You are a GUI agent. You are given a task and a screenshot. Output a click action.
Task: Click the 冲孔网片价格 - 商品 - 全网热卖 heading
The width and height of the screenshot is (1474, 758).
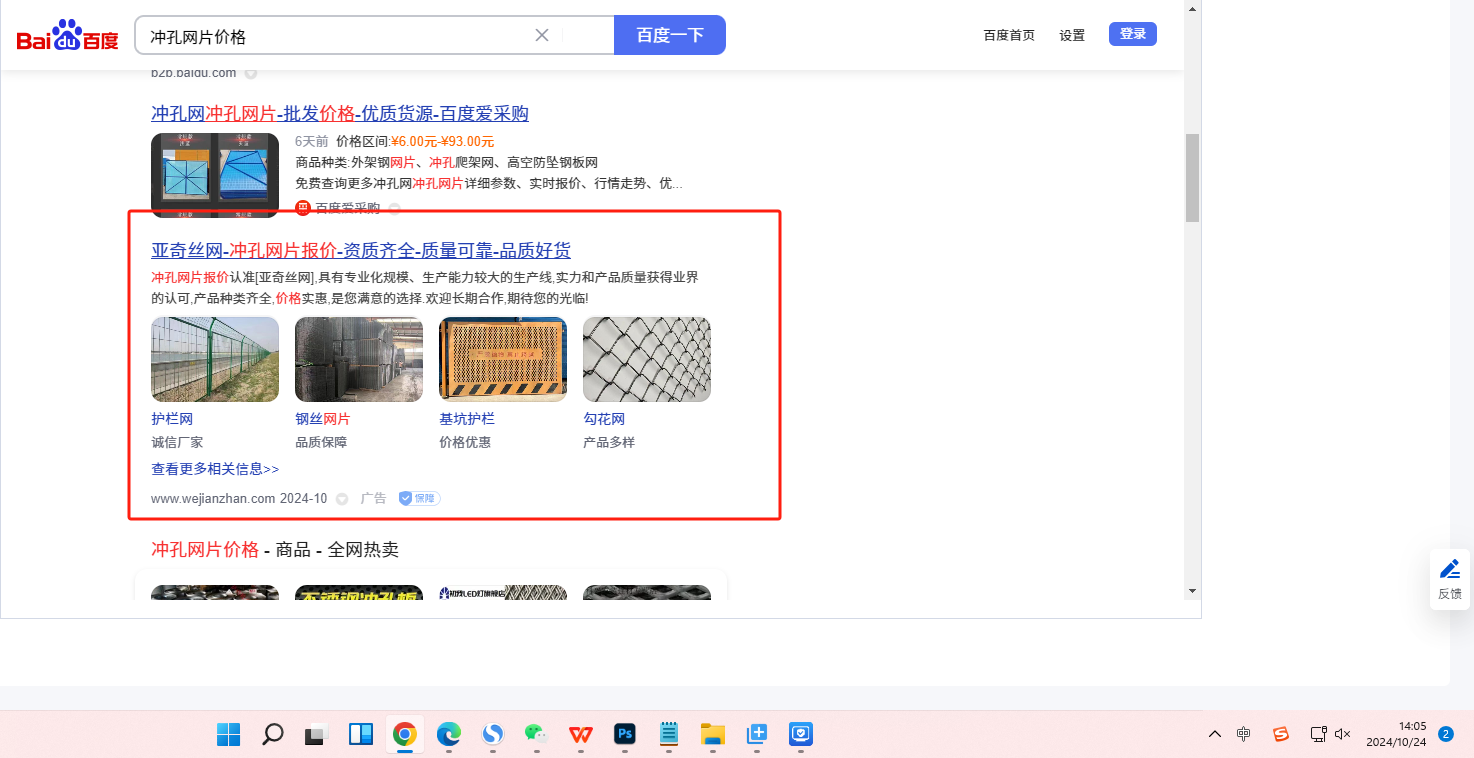pyautogui.click(x=275, y=550)
